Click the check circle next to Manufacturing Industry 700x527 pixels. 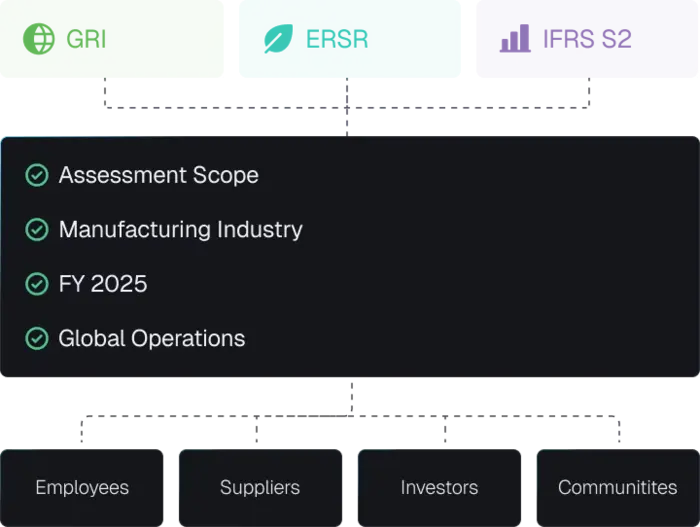click(x=37, y=230)
